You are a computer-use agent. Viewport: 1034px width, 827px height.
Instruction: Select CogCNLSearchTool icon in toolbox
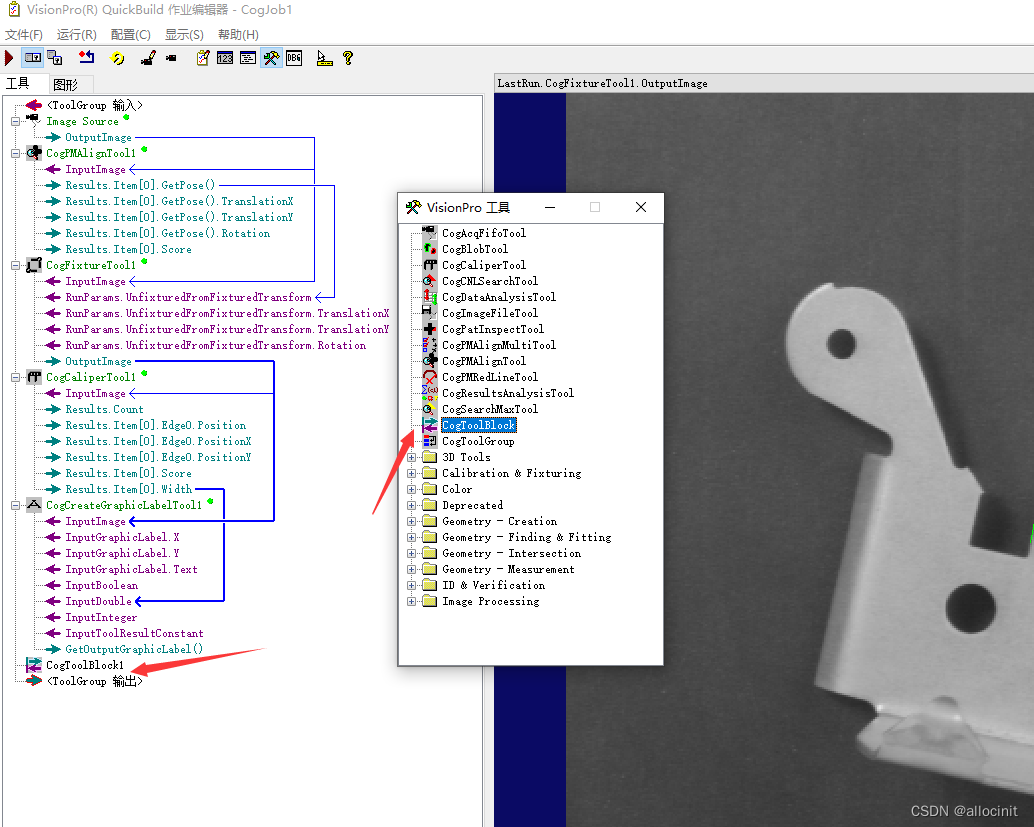click(x=429, y=281)
